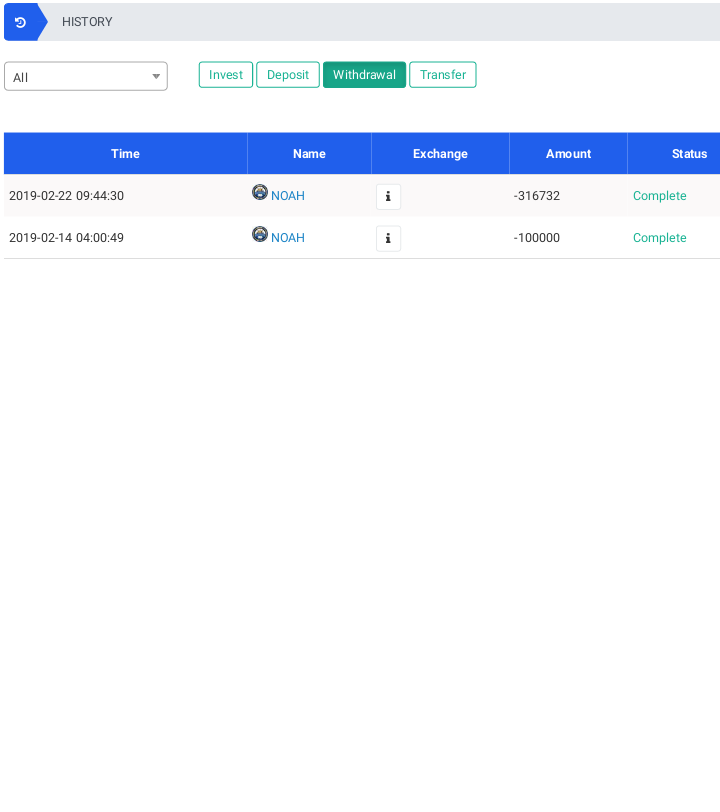
Task: Open the All filter dropdown
Action: point(86,76)
